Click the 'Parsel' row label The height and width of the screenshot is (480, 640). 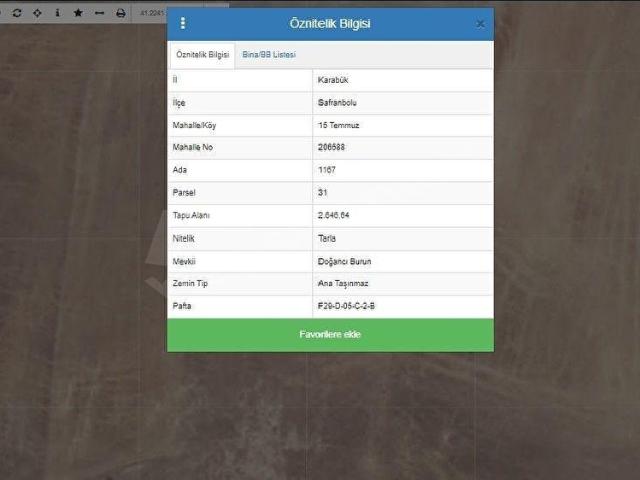(x=184, y=192)
